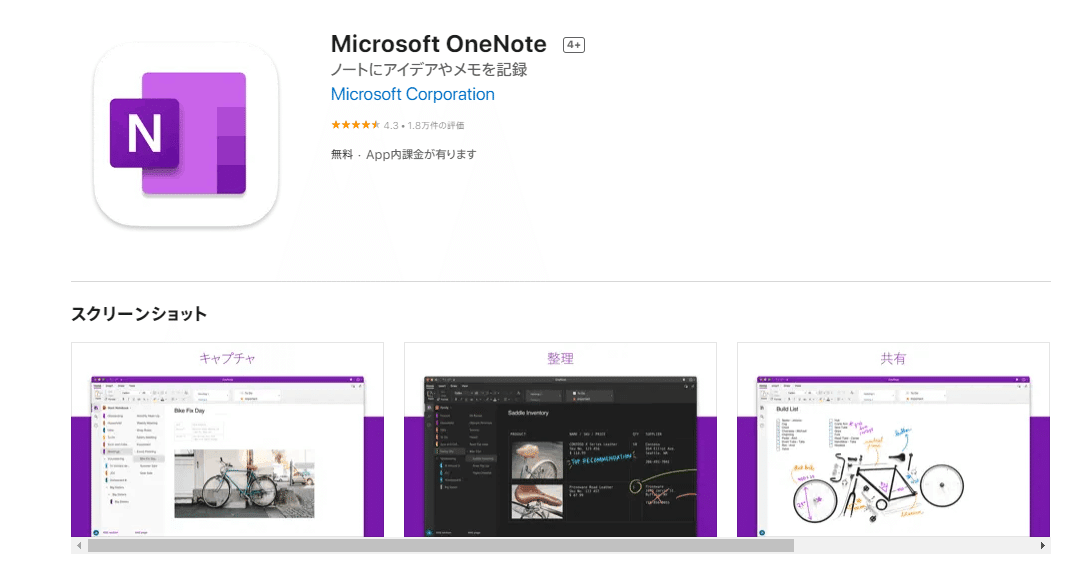Open the 整理 dark mode screenshot thumbnail
1079x566 pixels.
(x=560, y=439)
